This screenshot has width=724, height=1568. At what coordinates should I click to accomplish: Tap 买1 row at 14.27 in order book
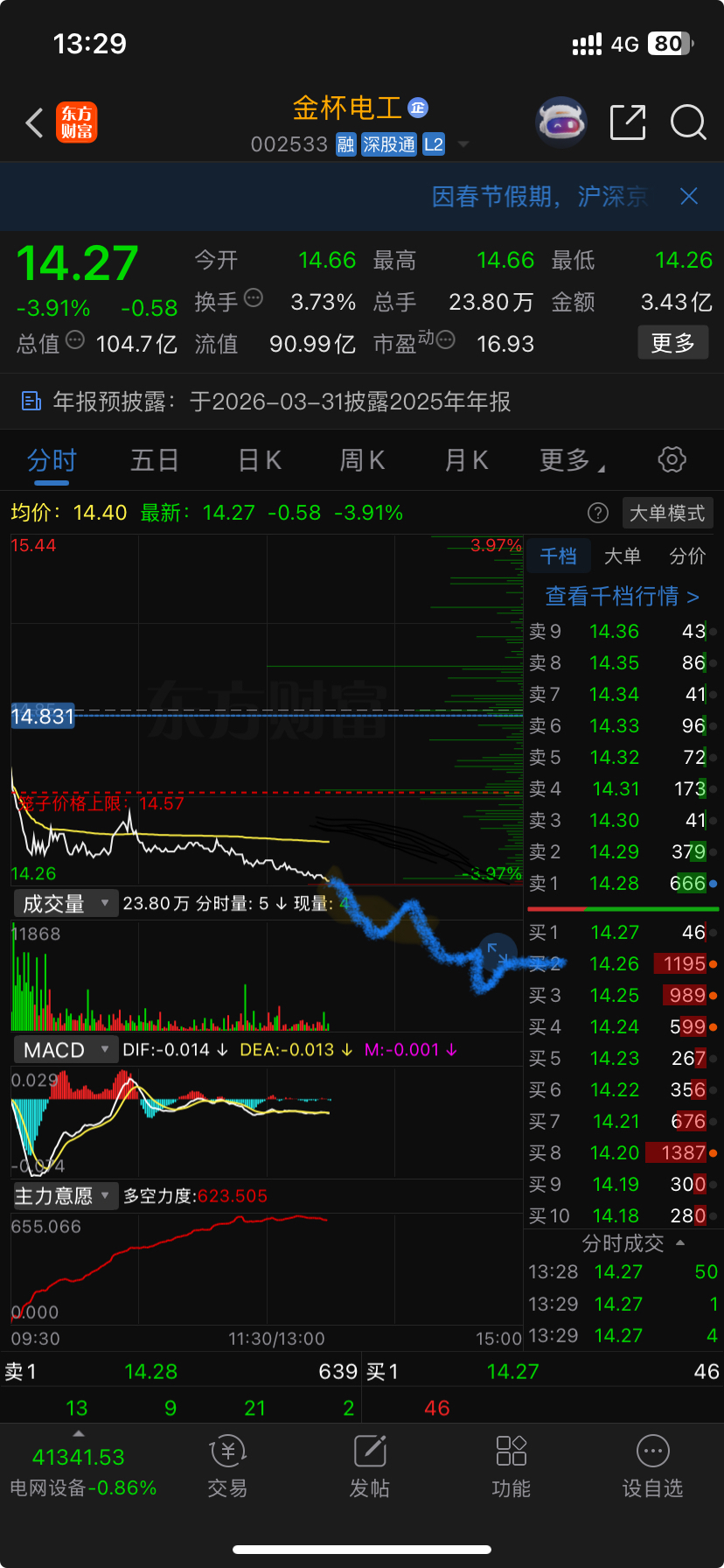pos(623,933)
